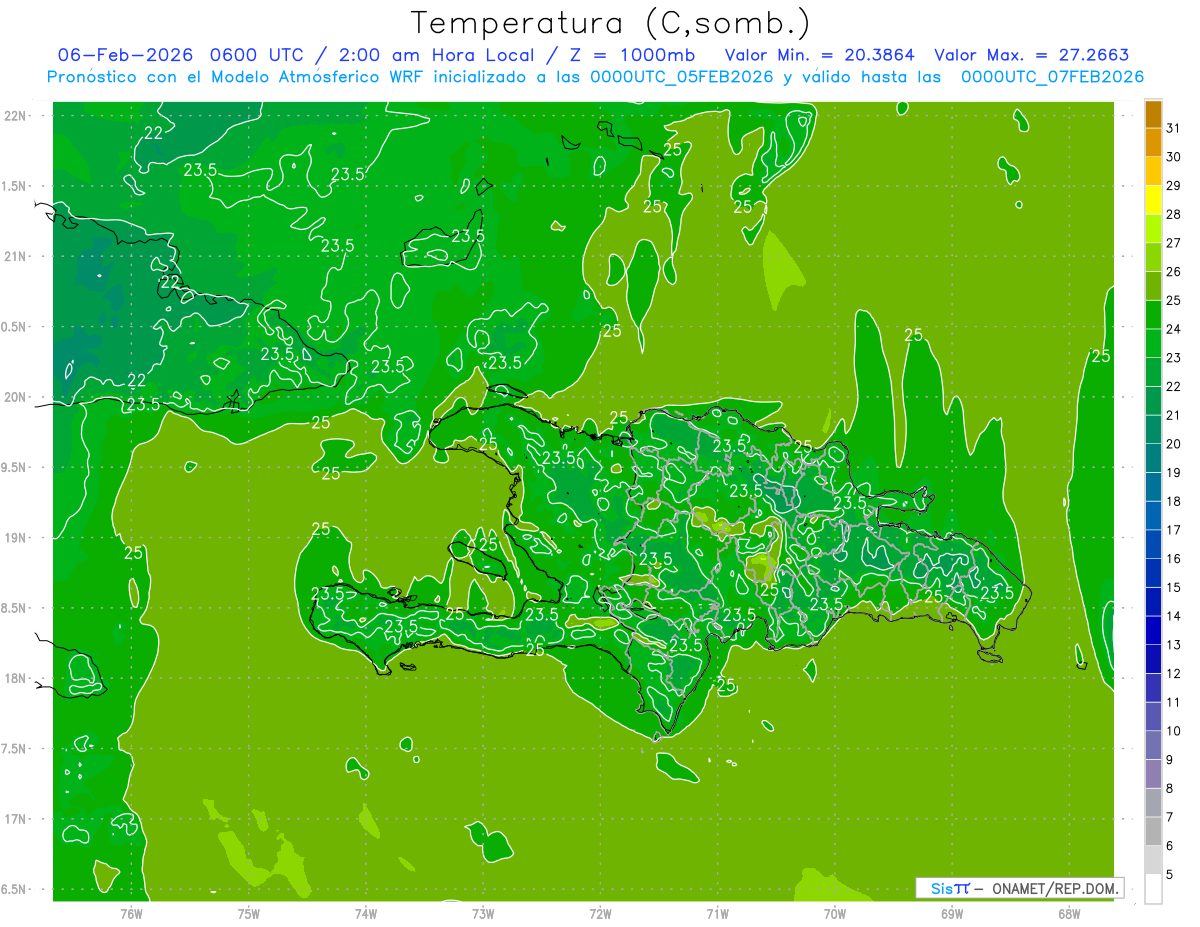The width and height of the screenshot is (1200, 927).
Task: Click the "17N" latitude axis label
Action: point(15,819)
